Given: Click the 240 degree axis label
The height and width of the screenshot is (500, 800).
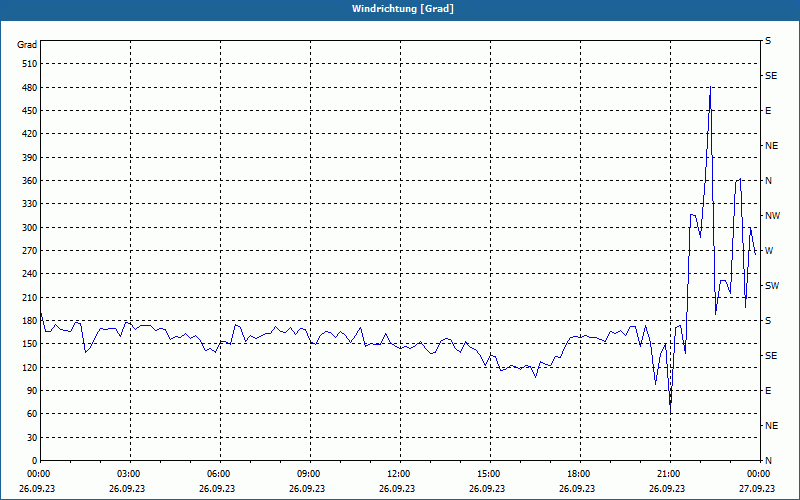Looking at the screenshot, I should pos(30,274).
